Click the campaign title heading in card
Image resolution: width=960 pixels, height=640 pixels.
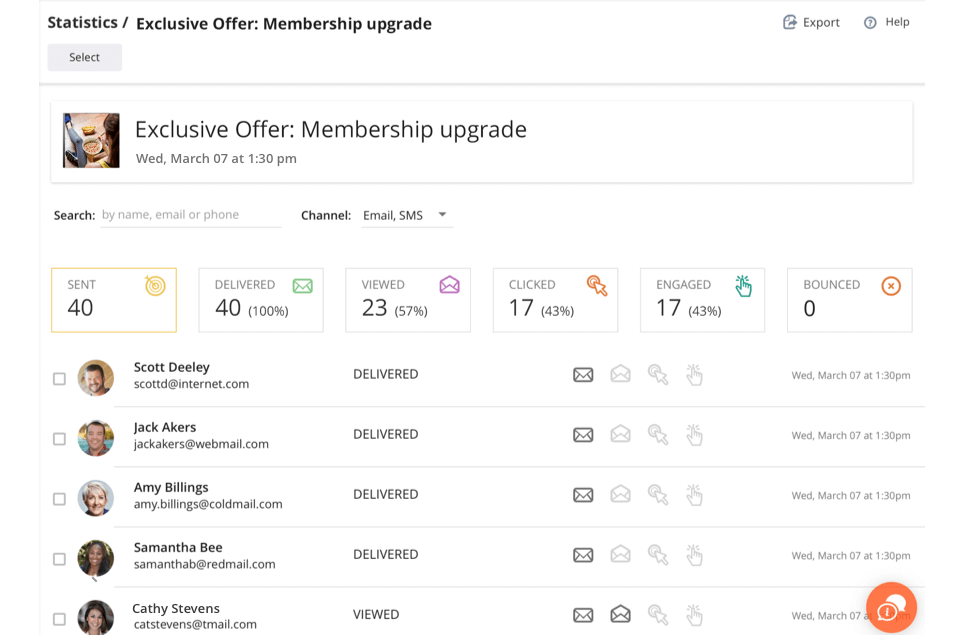coord(331,130)
